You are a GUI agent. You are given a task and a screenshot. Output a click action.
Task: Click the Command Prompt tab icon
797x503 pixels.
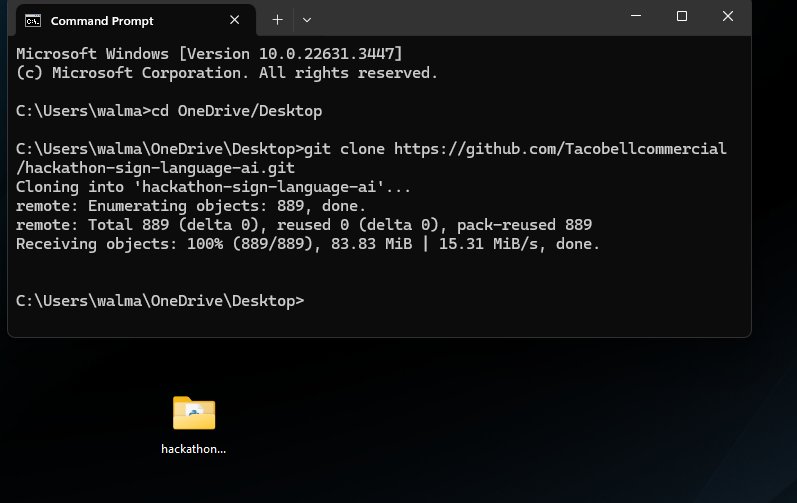point(33,21)
